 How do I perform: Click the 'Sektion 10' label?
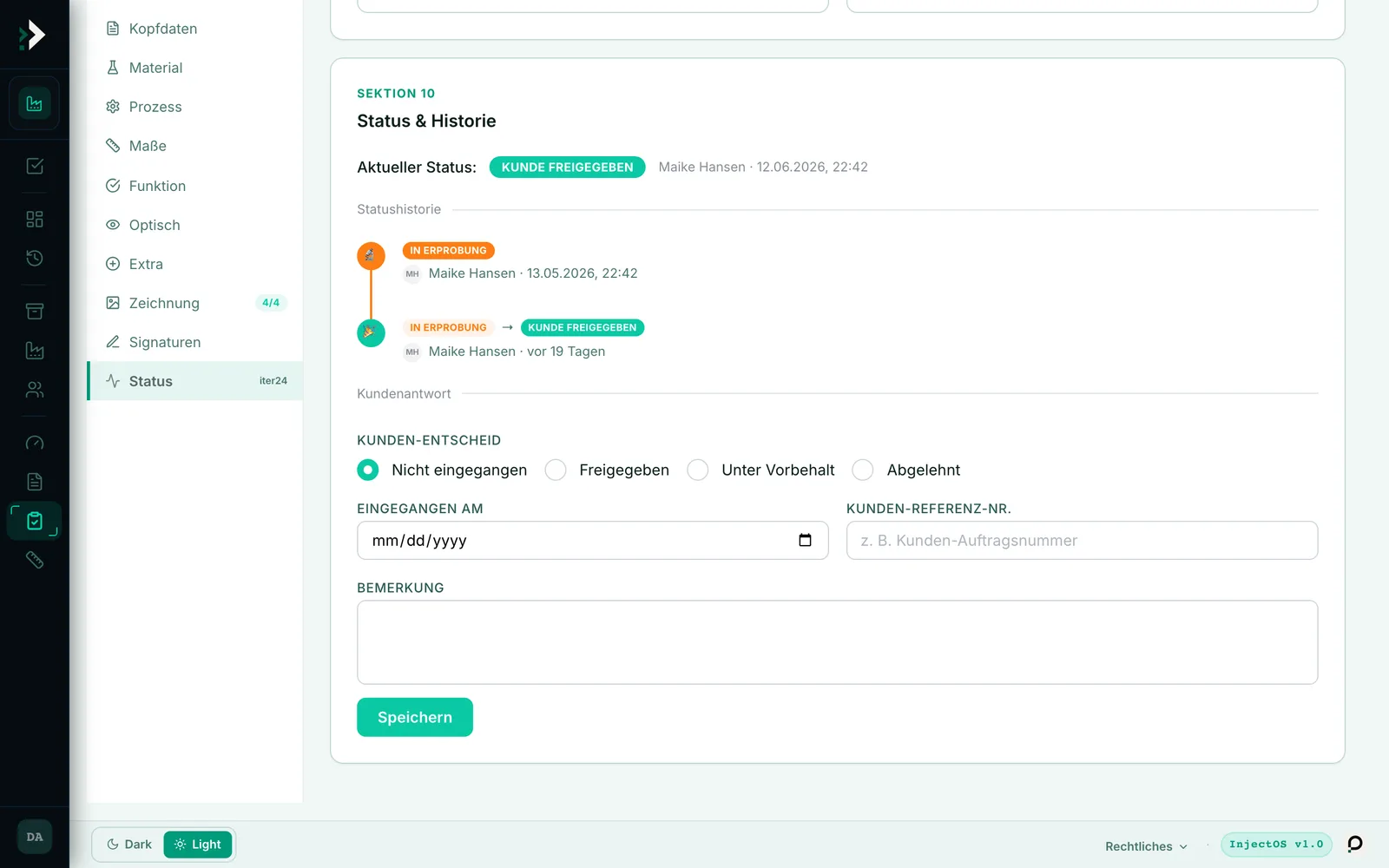pyautogui.click(x=396, y=94)
